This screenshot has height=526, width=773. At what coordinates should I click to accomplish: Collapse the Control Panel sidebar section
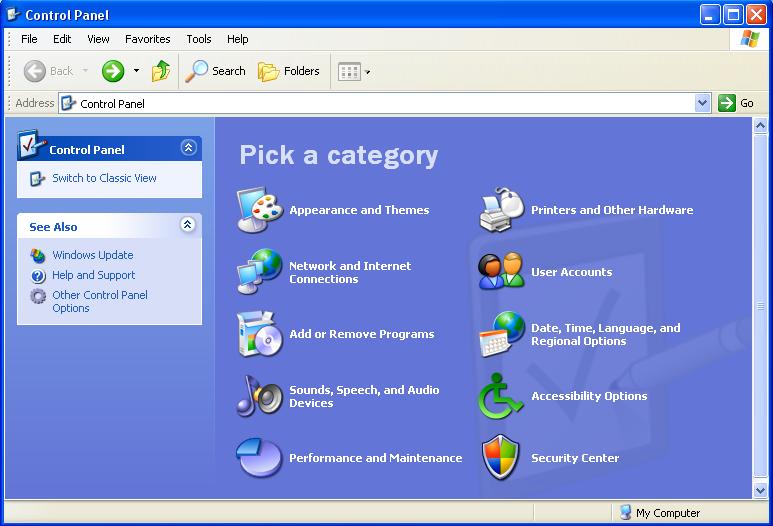pos(188,147)
